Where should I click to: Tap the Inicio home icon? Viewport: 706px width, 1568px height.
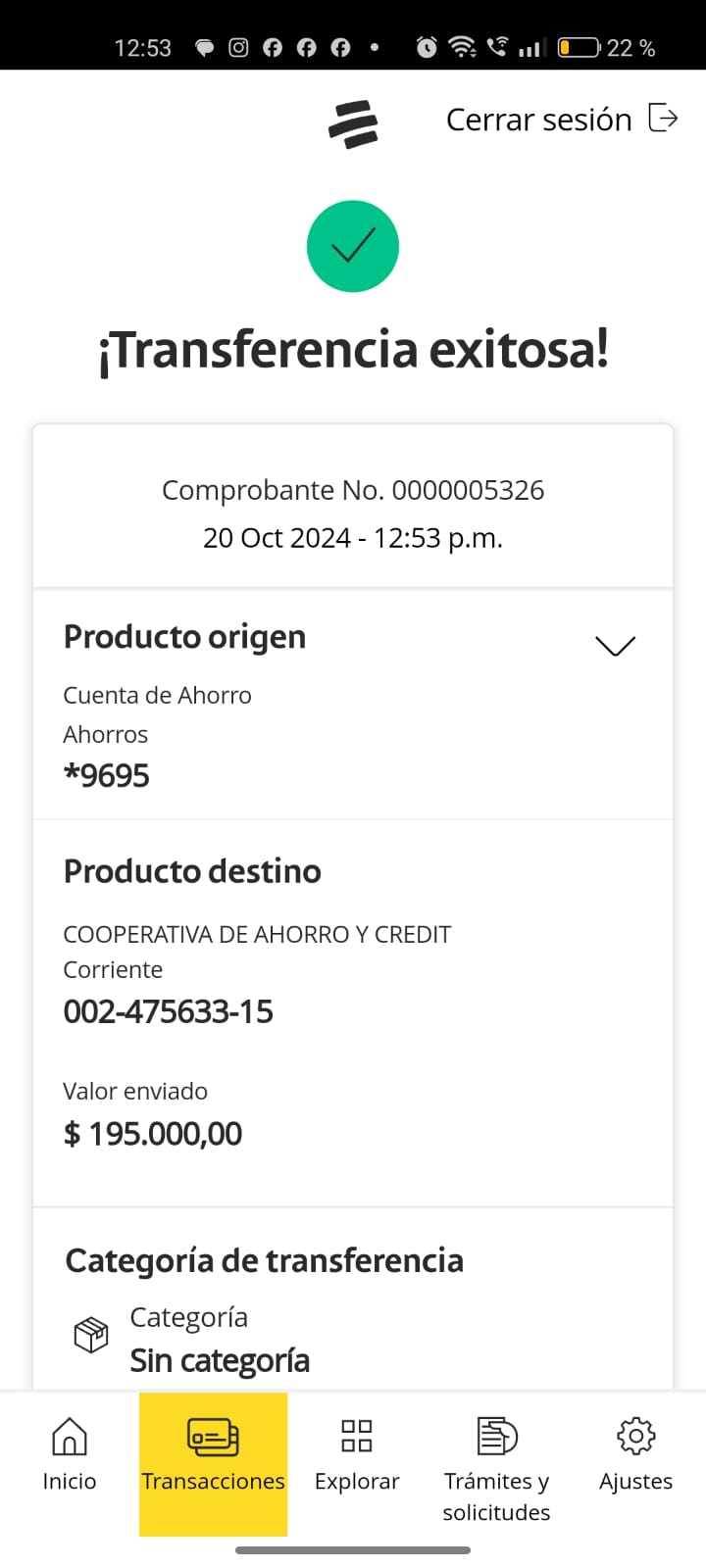(x=69, y=1438)
